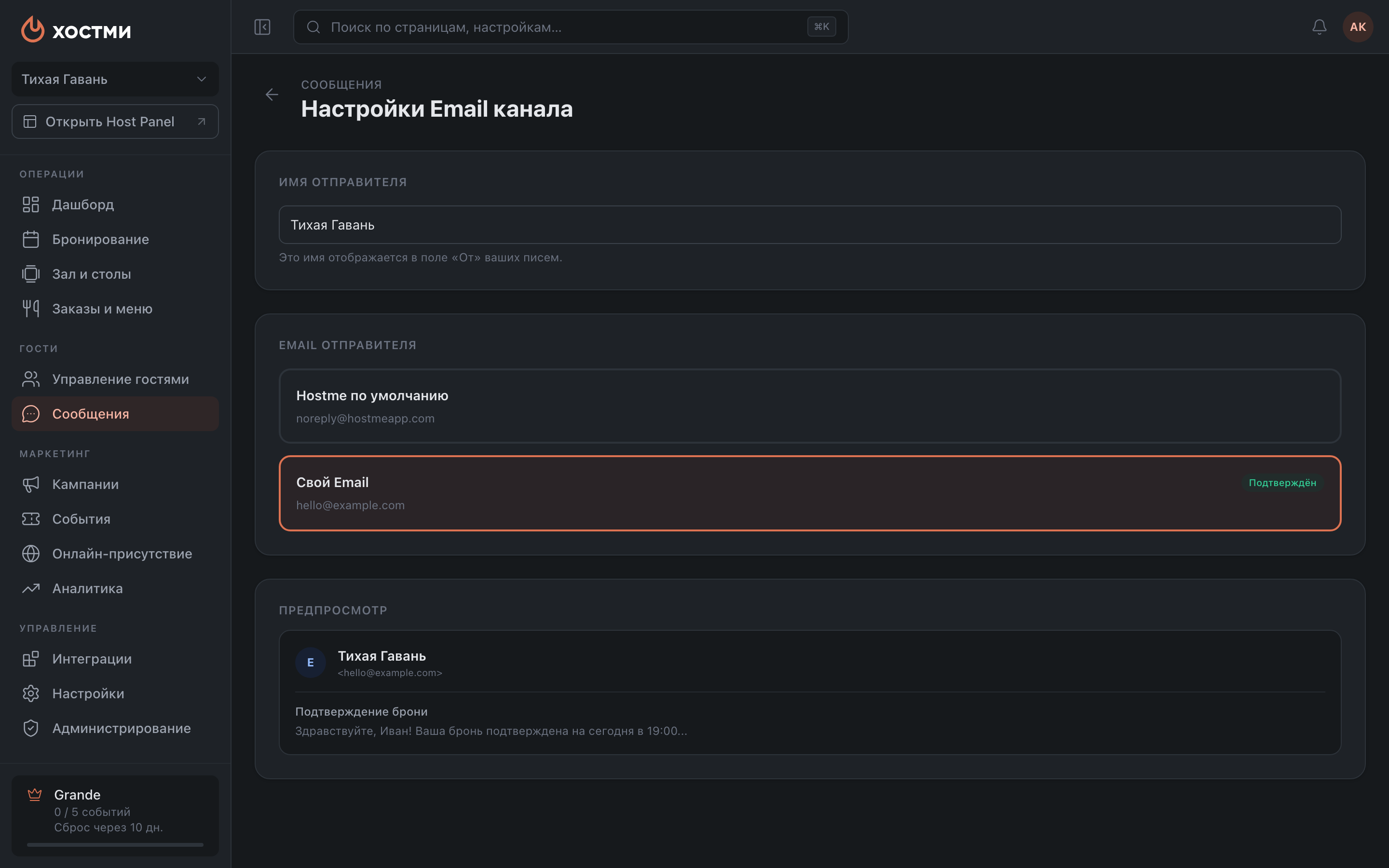Click the ⌘K shortcut badge in search
Image resolution: width=1389 pixels, height=868 pixels.
tap(821, 27)
